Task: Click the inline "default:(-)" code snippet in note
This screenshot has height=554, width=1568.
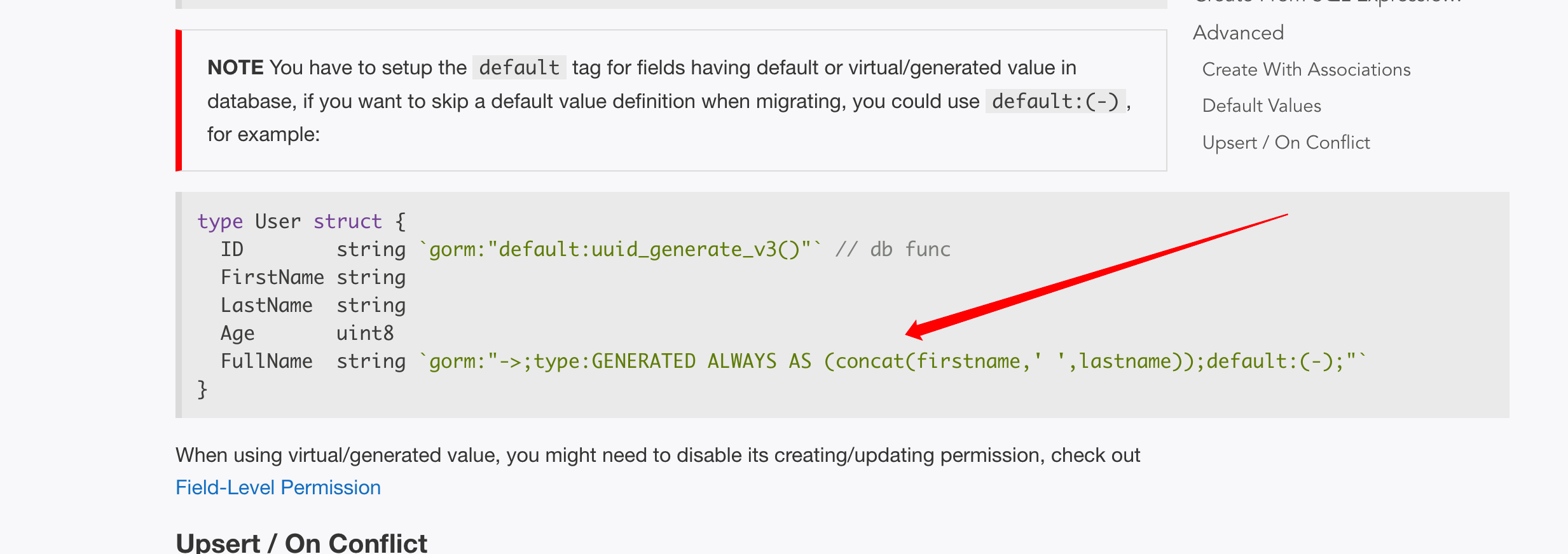Action: (1055, 101)
